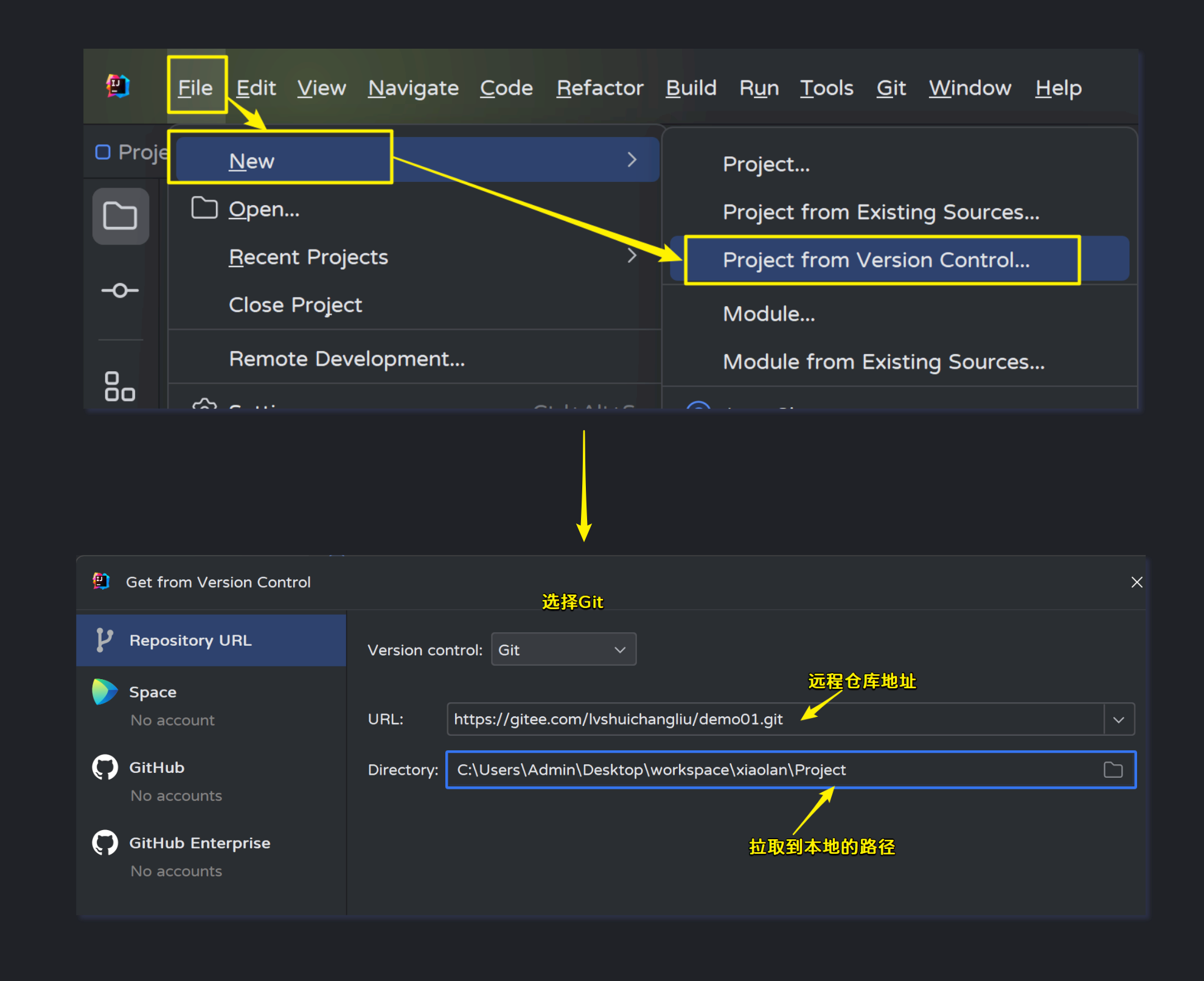
Task: Open the Structure tool window icon
Action: pyautogui.click(x=120, y=386)
